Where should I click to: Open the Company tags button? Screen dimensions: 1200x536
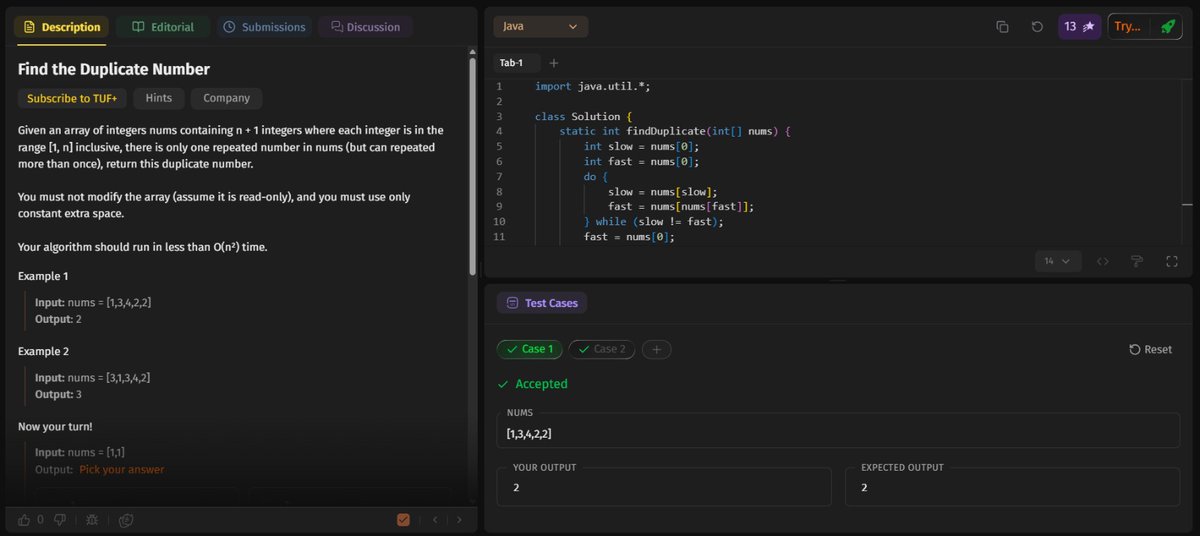coord(227,98)
